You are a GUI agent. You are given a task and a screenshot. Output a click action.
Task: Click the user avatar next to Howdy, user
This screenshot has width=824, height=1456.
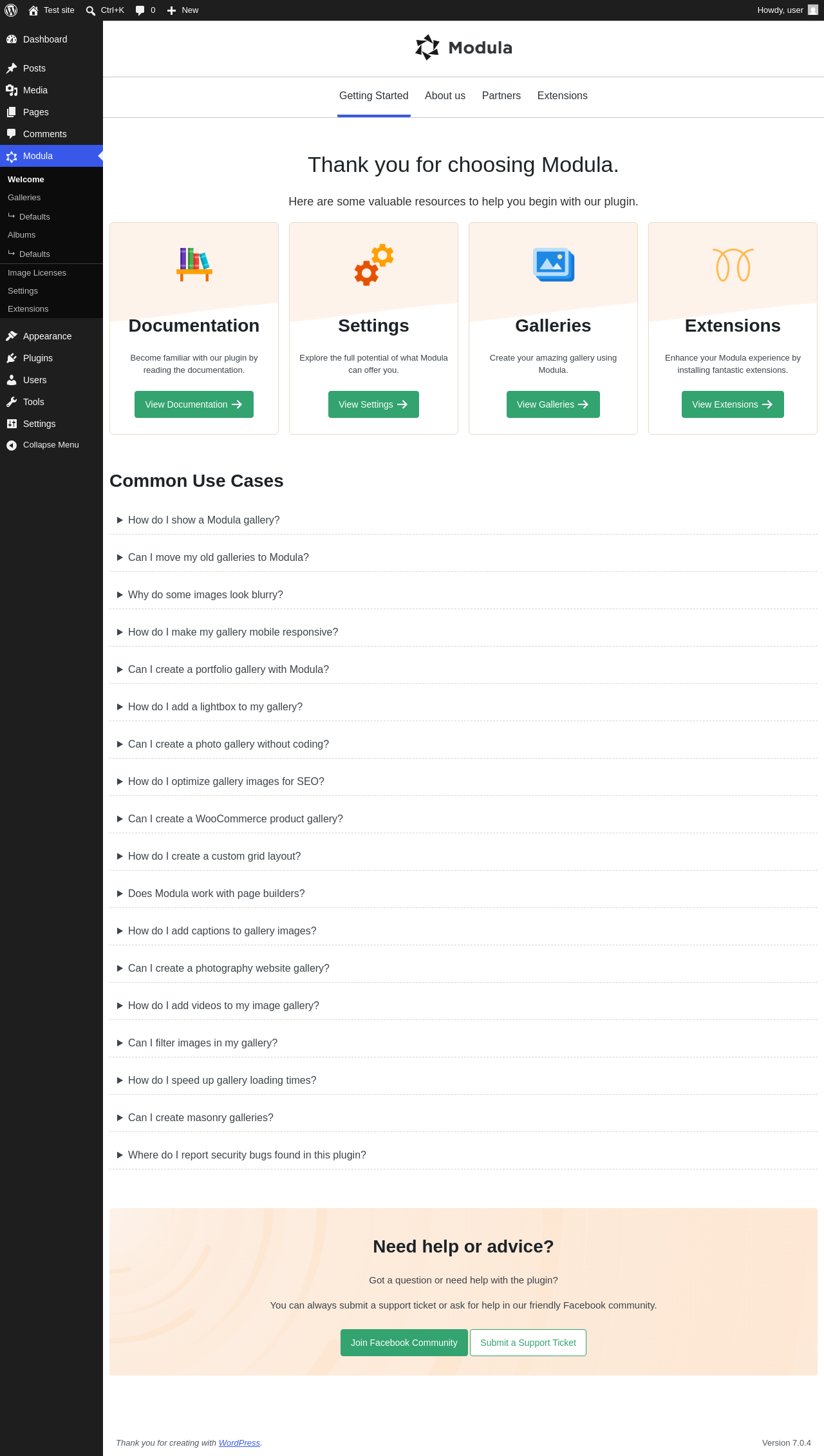tap(813, 10)
